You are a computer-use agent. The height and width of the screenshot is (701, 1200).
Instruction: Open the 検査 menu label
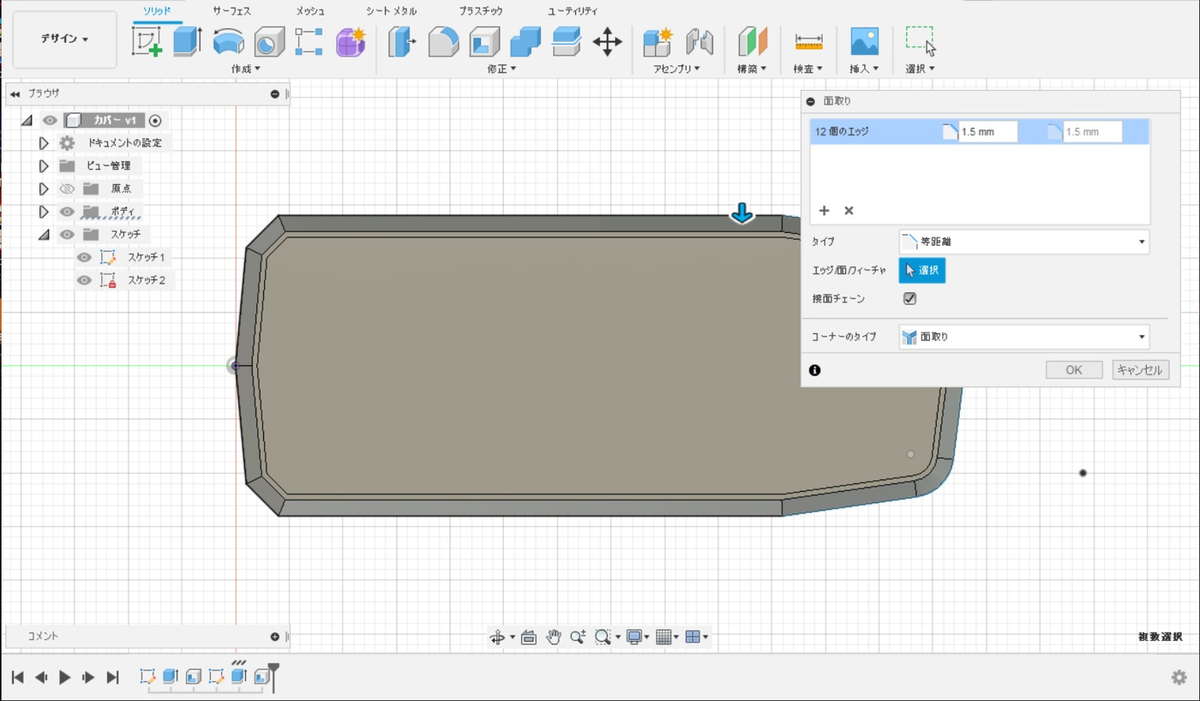(x=807, y=69)
